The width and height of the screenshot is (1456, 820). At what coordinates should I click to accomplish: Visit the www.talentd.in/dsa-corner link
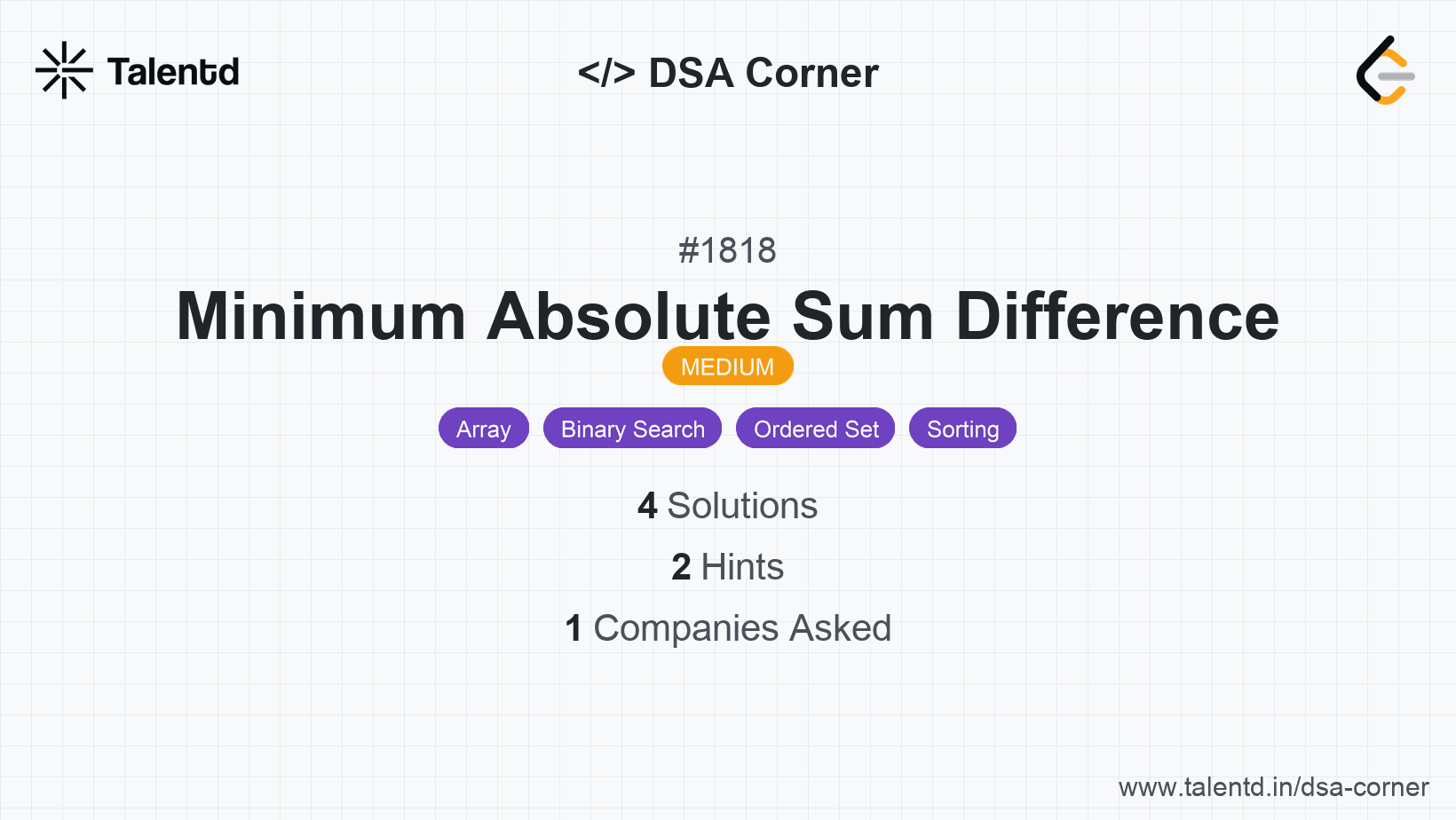point(1273,787)
